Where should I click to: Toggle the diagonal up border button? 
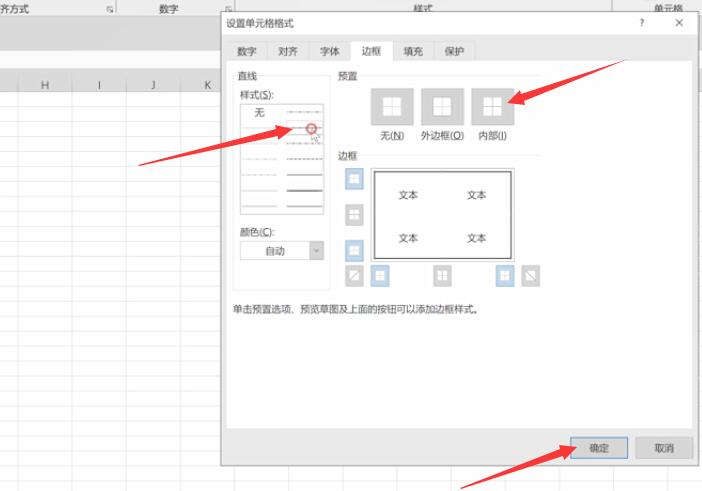354,276
